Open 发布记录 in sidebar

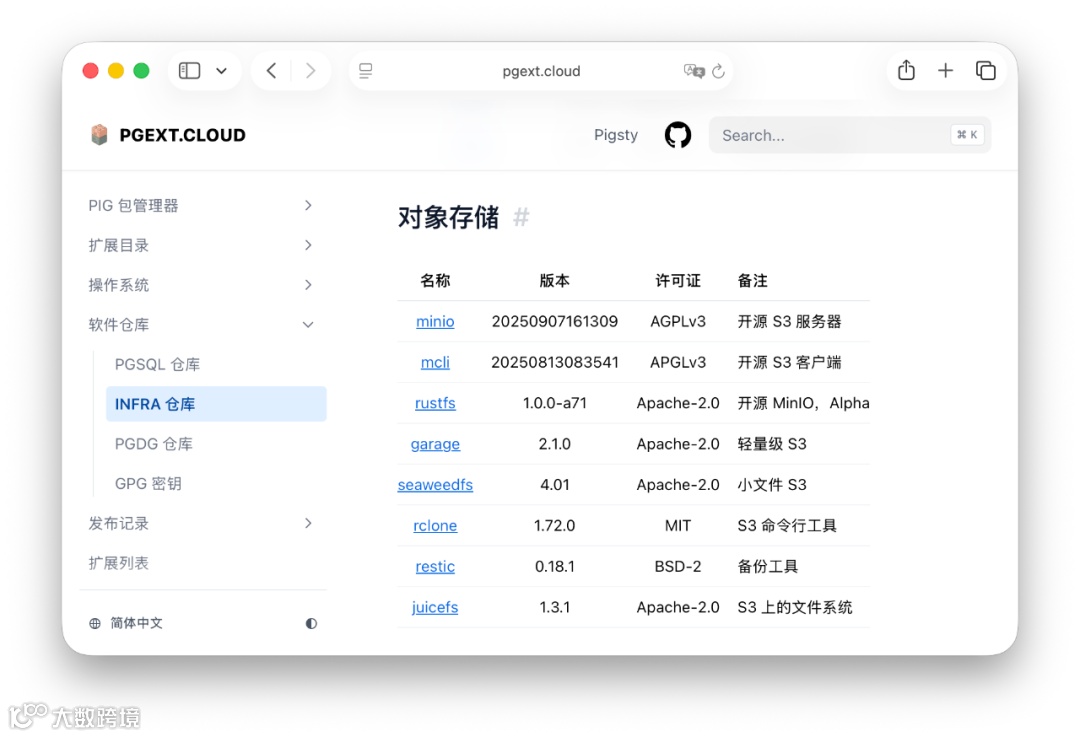[118, 523]
